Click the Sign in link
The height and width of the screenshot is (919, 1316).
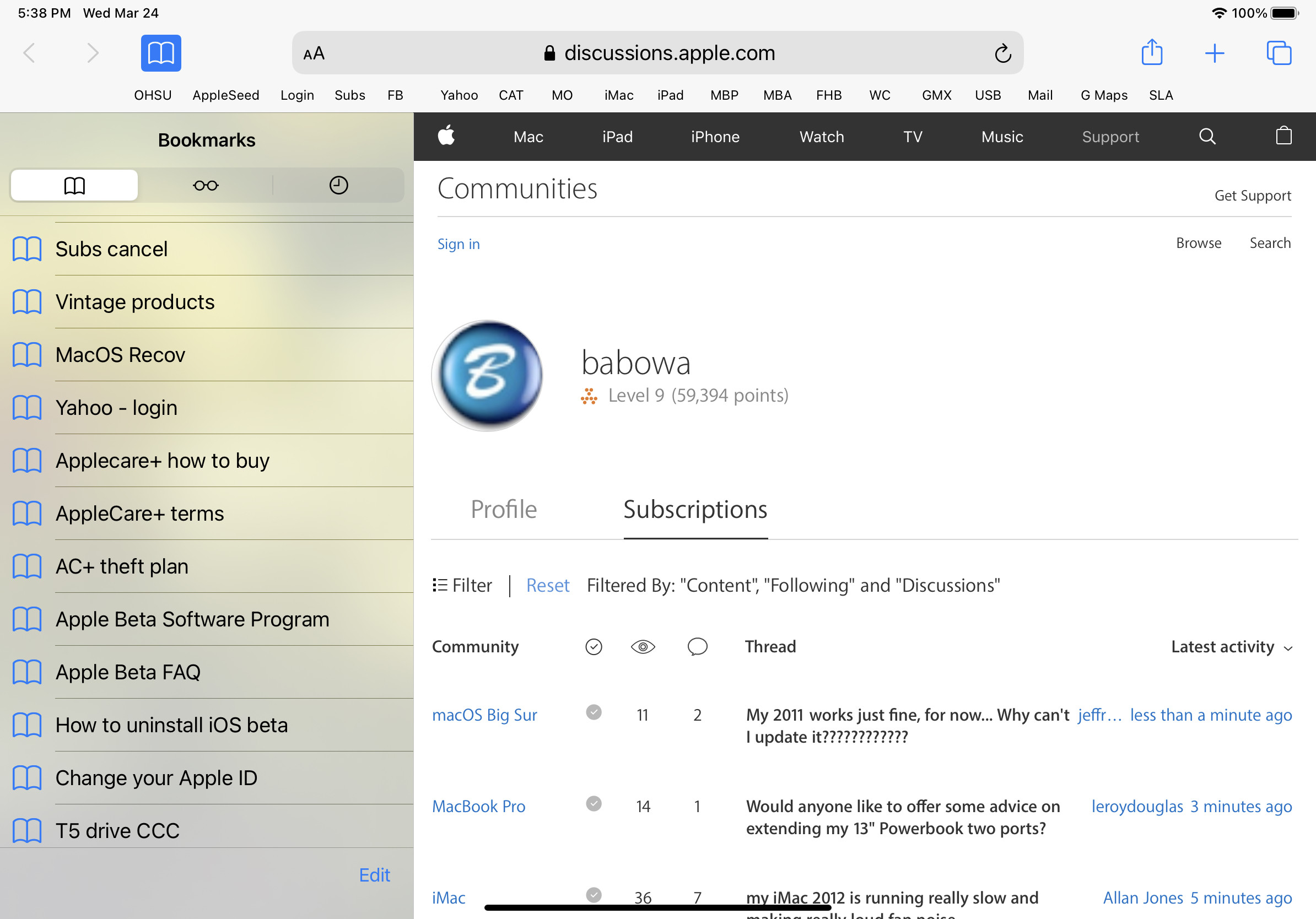458,244
